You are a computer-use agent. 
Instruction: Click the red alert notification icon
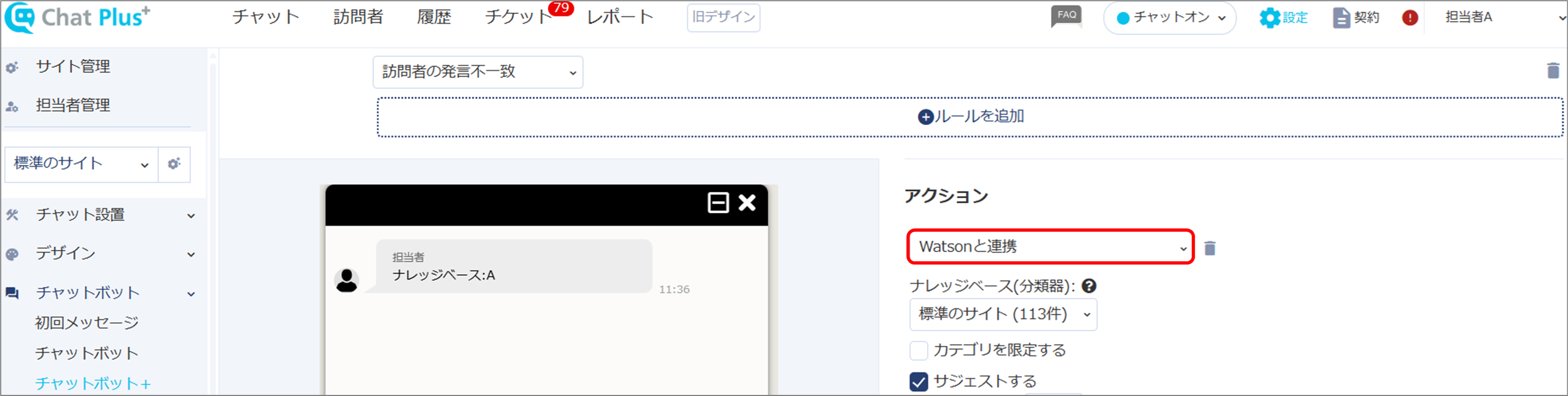(x=1409, y=18)
